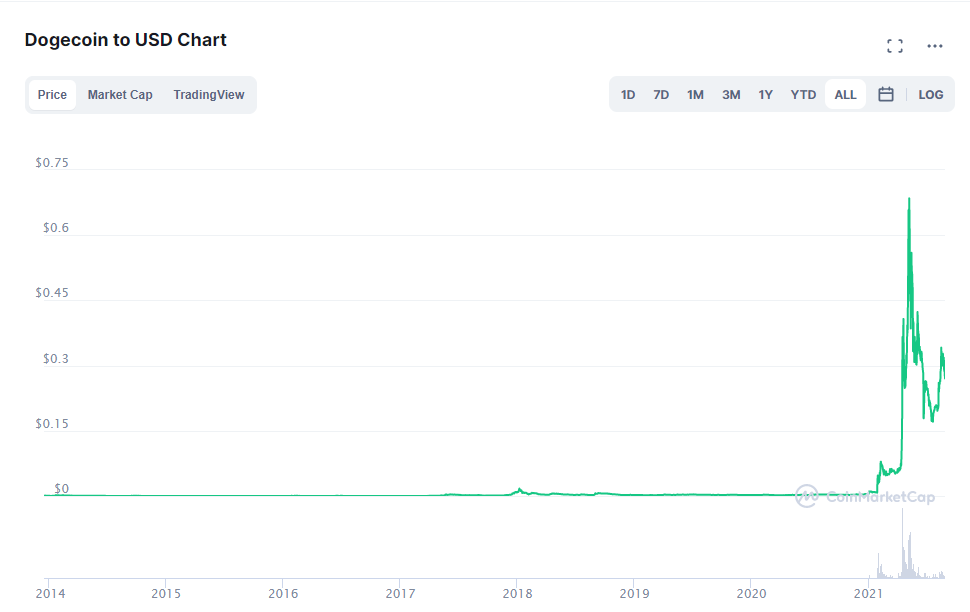Click the 2018 label on the time axis

pyautogui.click(x=517, y=594)
